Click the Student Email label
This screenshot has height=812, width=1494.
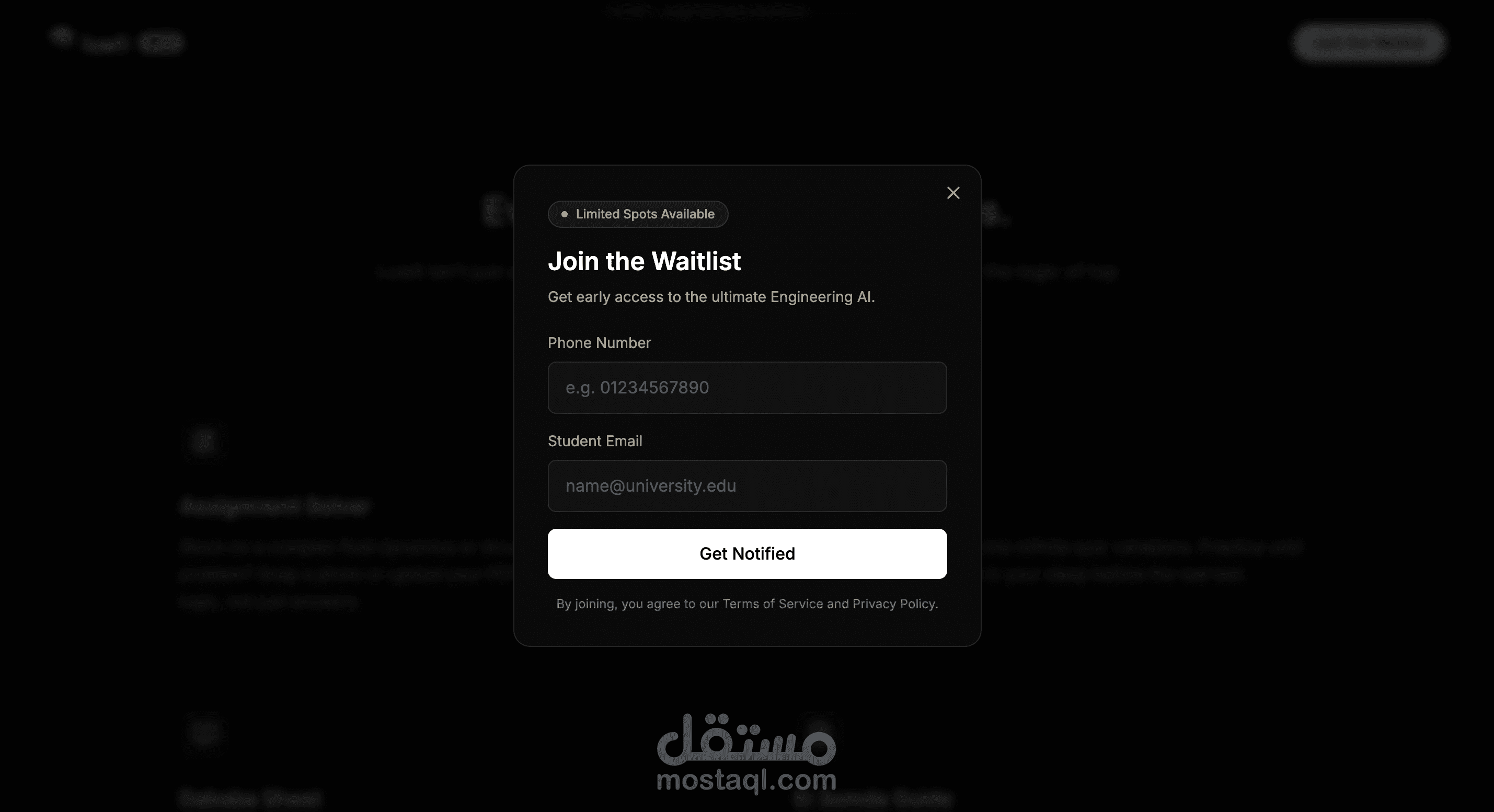coord(595,441)
